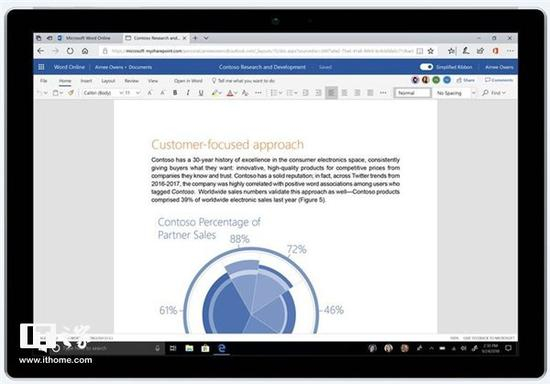The height and width of the screenshot is (384, 550).
Task: Shrink the font size
Action: tap(162, 93)
